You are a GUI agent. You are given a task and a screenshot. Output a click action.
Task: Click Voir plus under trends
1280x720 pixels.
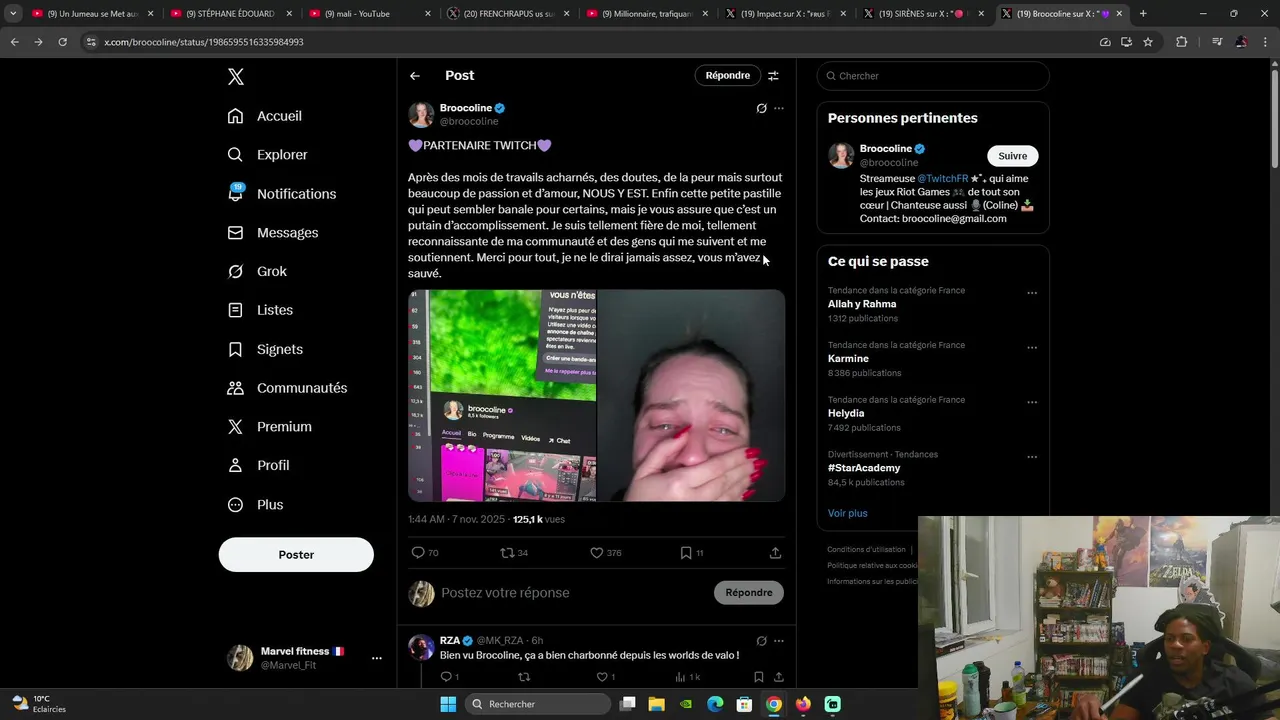click(x=847, y=513)
